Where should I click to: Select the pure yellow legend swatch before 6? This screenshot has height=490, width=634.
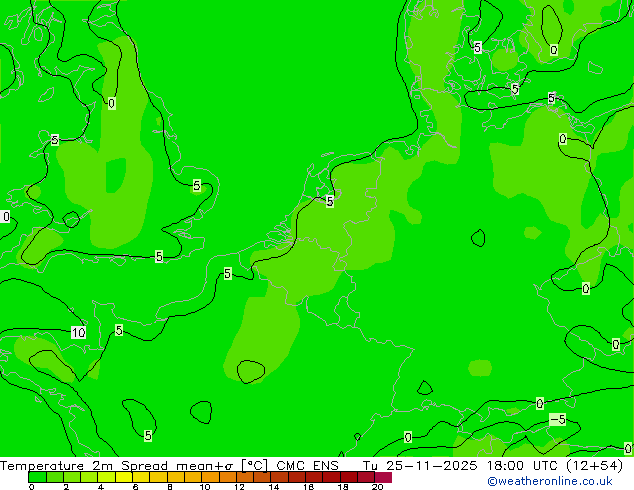tap(124, 477)
